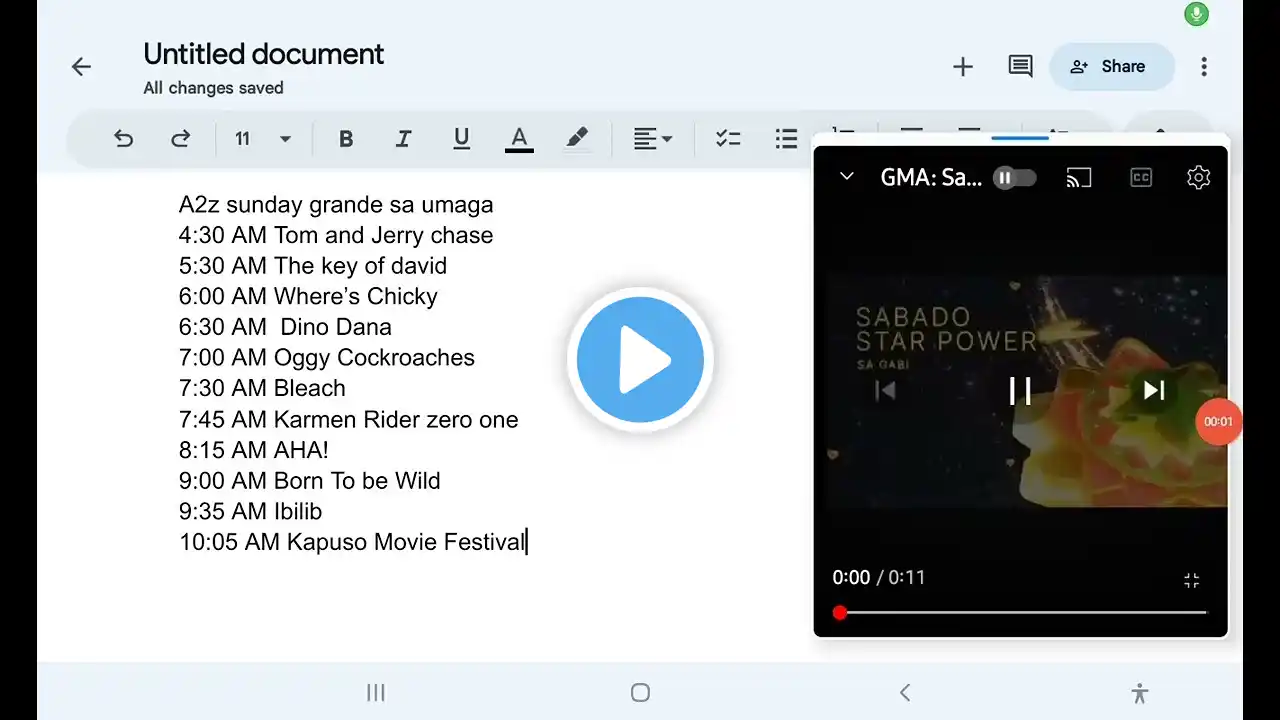Toggle closed captions in the video player
Viewport: 1280px width, 720px height.
(x=1141, y=178)
